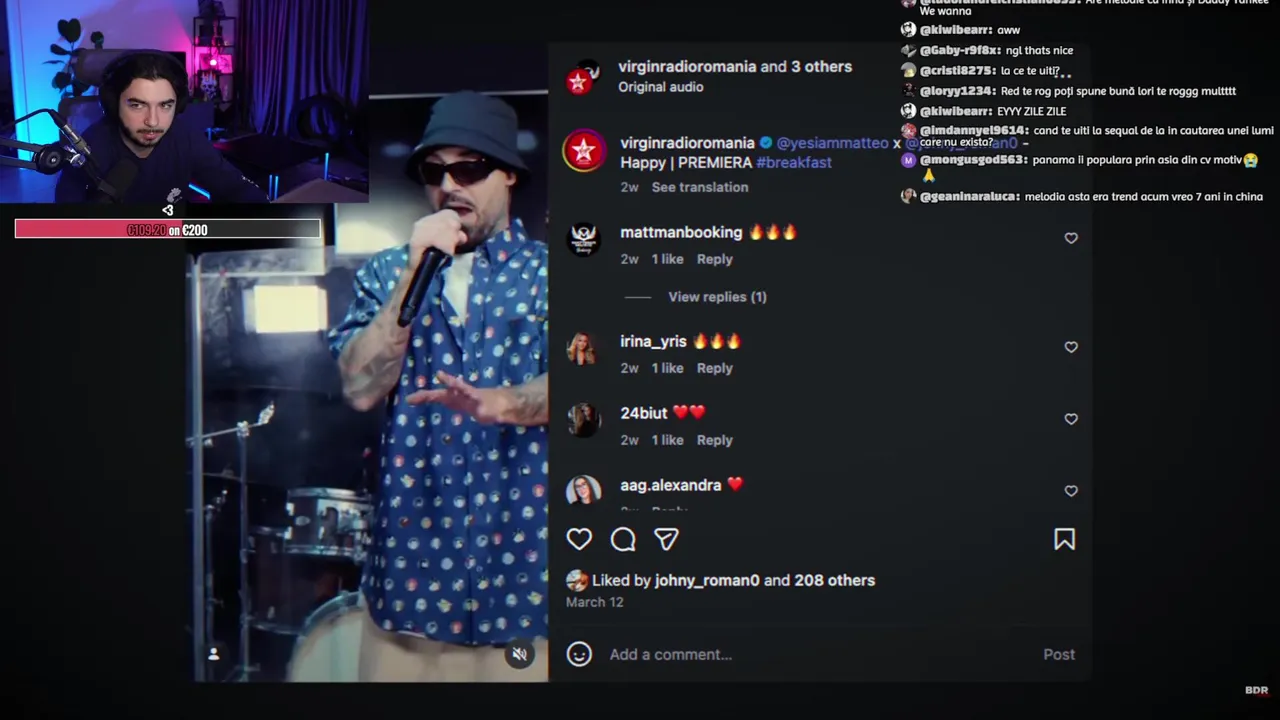The image size is (1280, 720).
Task: Focus the Add a comment field
Action: pos(820,654)
